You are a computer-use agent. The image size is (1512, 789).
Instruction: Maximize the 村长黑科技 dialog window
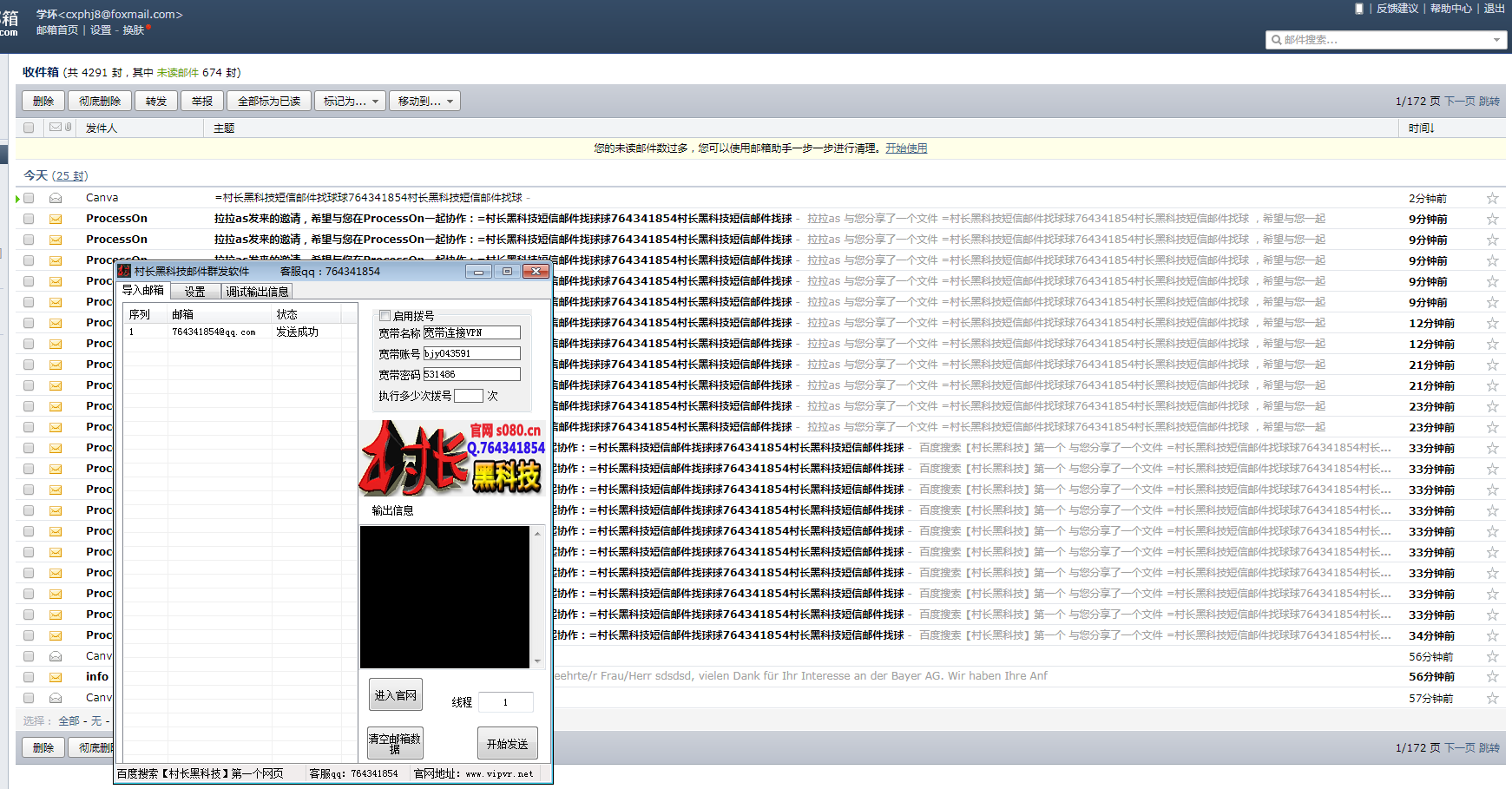507,271
